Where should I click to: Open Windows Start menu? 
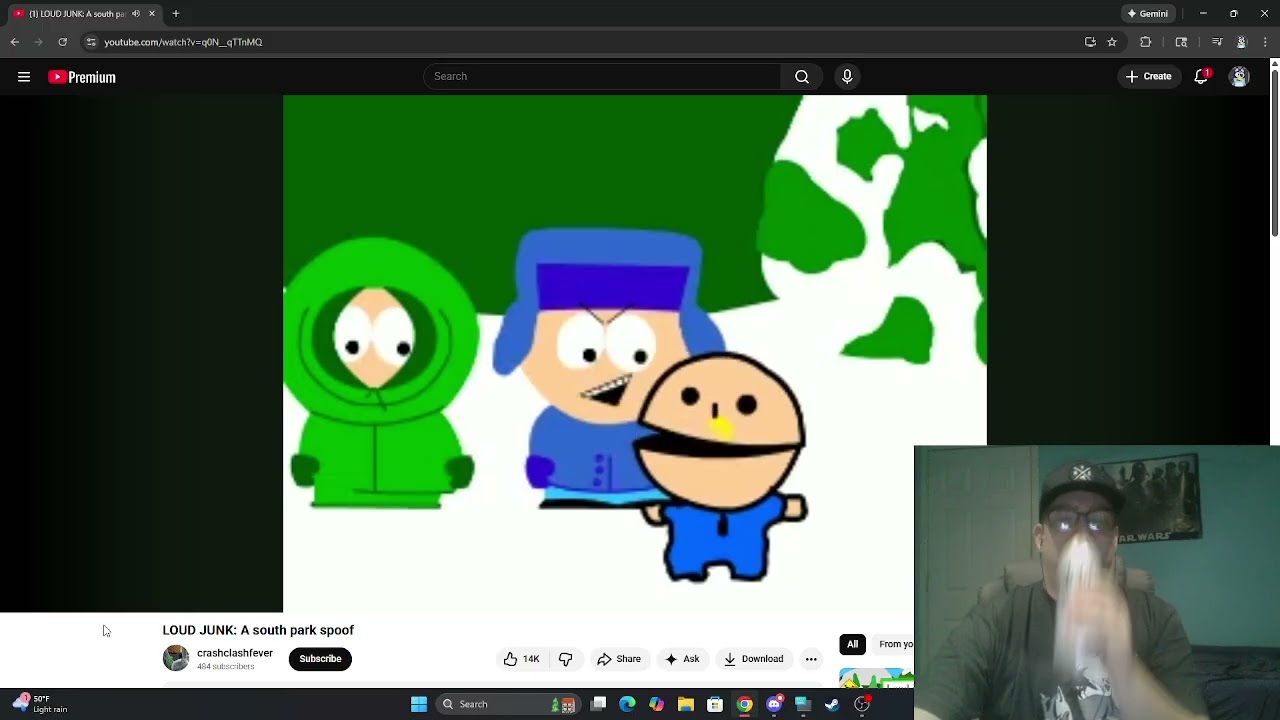tap(419, 704)
